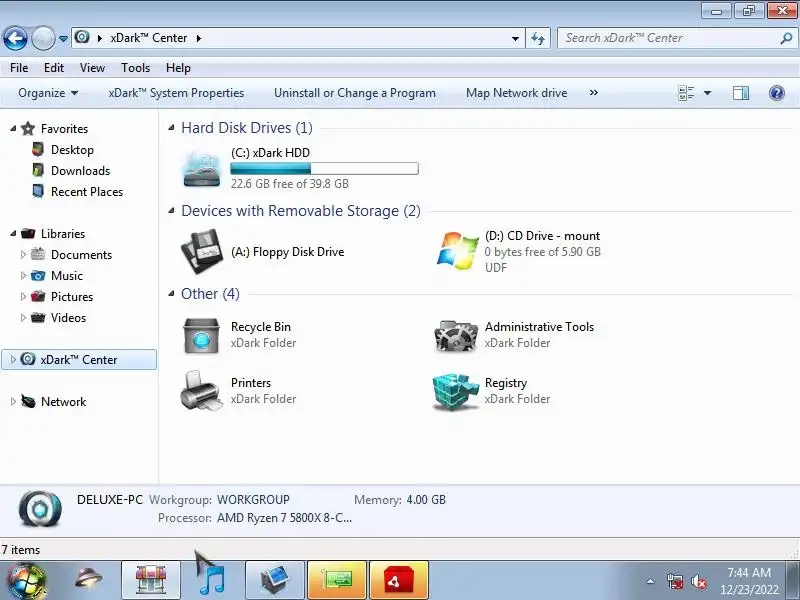Select Recent Places in Favorites
800x600 pixels.
(87, 192)
